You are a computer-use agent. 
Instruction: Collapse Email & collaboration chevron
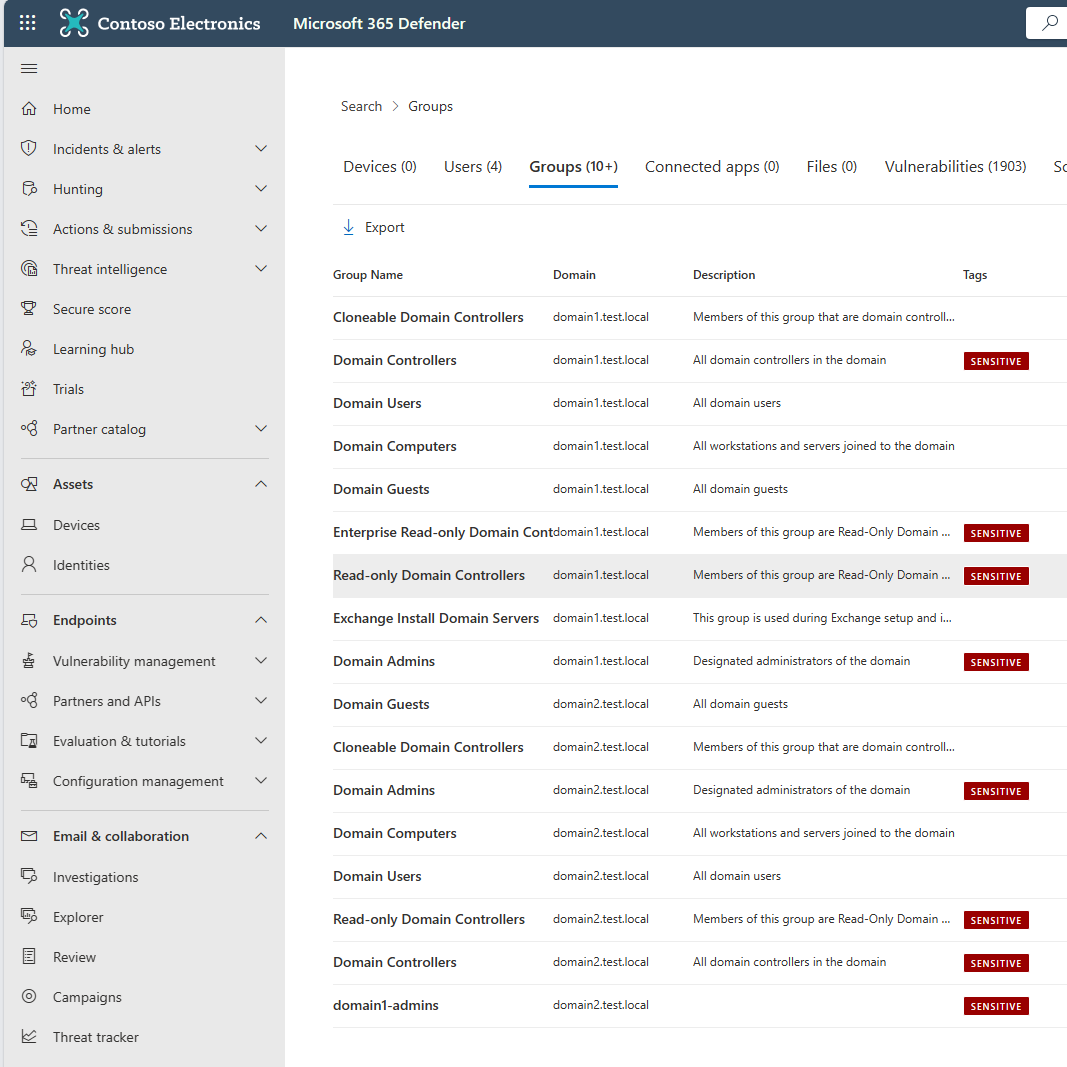coord(261,836)
